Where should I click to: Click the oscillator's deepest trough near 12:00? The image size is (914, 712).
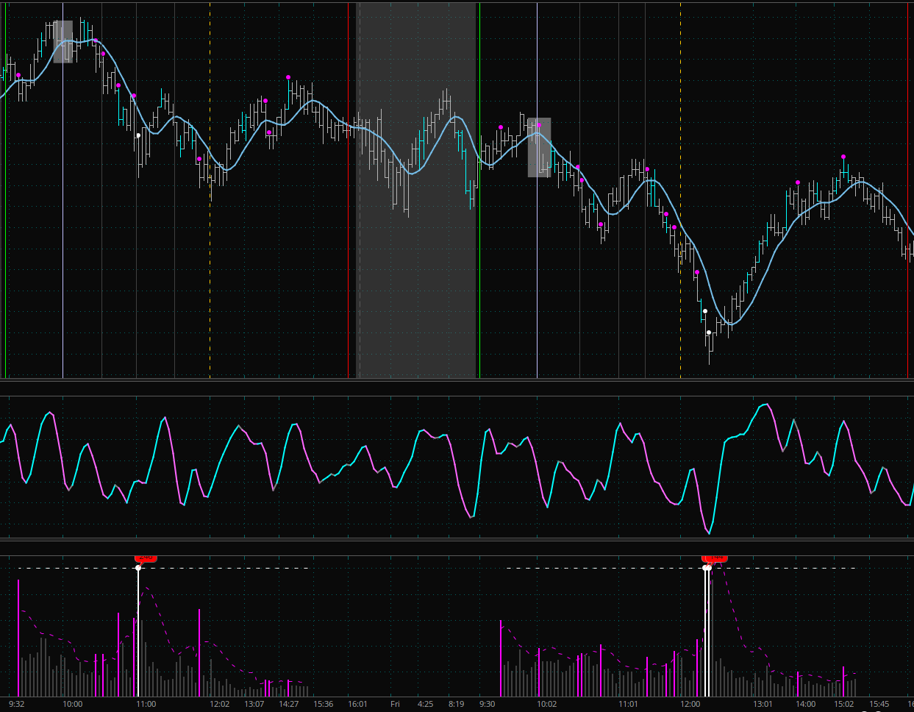710,532
